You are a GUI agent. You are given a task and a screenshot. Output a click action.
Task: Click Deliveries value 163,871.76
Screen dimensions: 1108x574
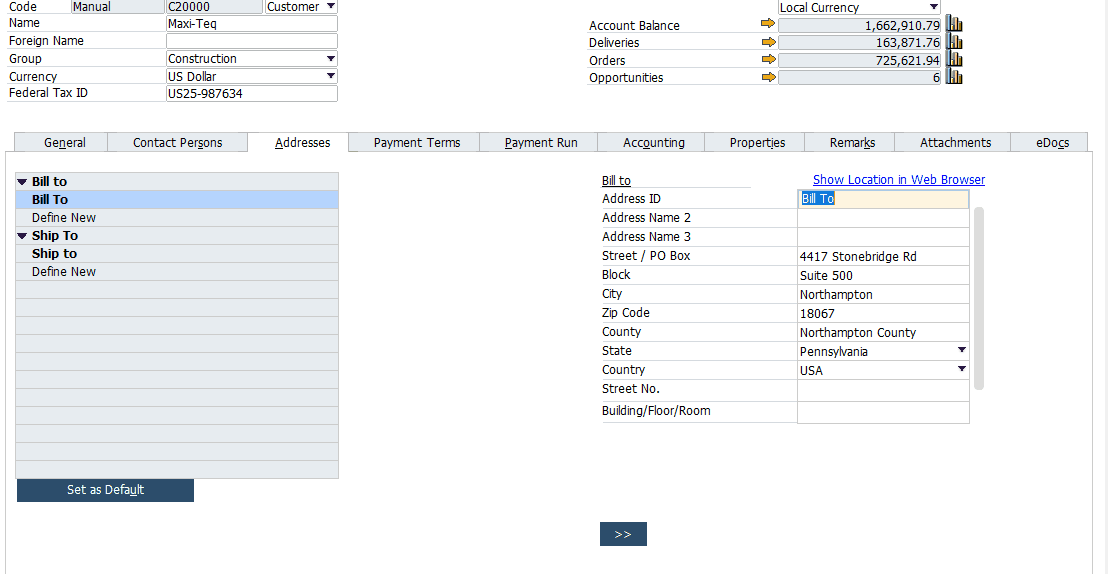(x=859, y=42)
